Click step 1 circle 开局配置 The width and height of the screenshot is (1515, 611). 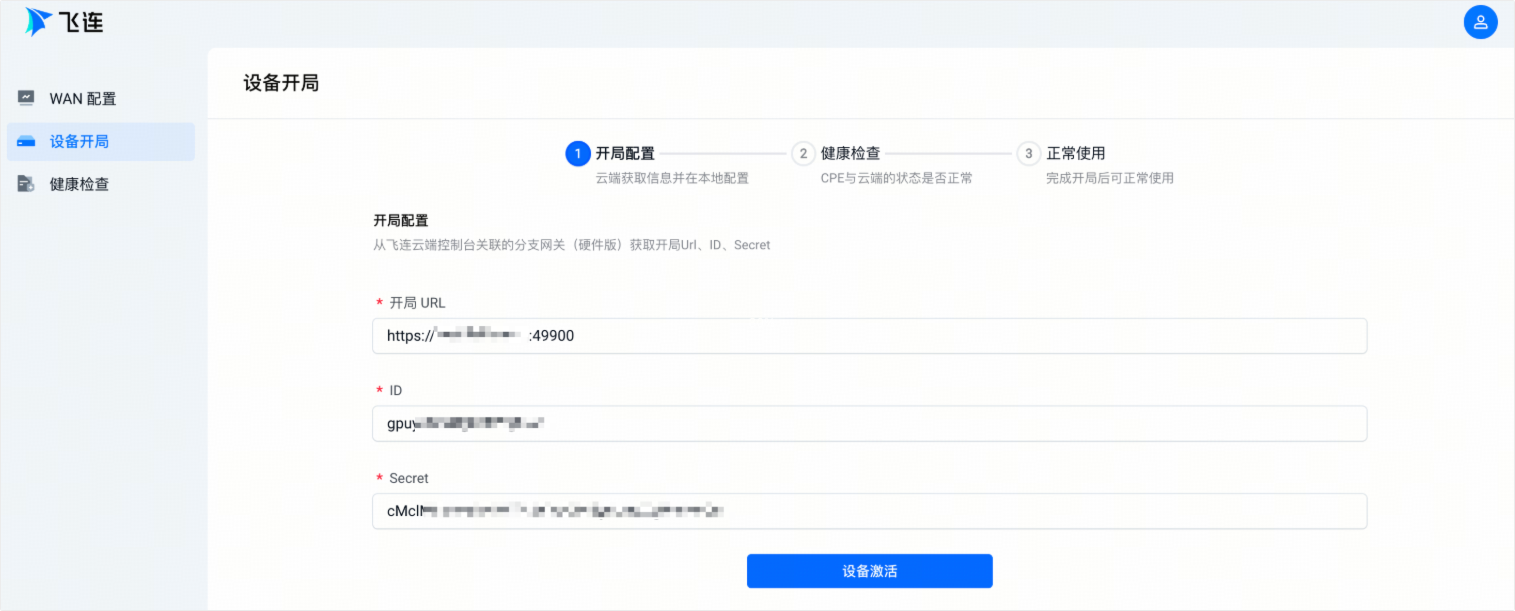pyautogui.click(x=577, y=153)
